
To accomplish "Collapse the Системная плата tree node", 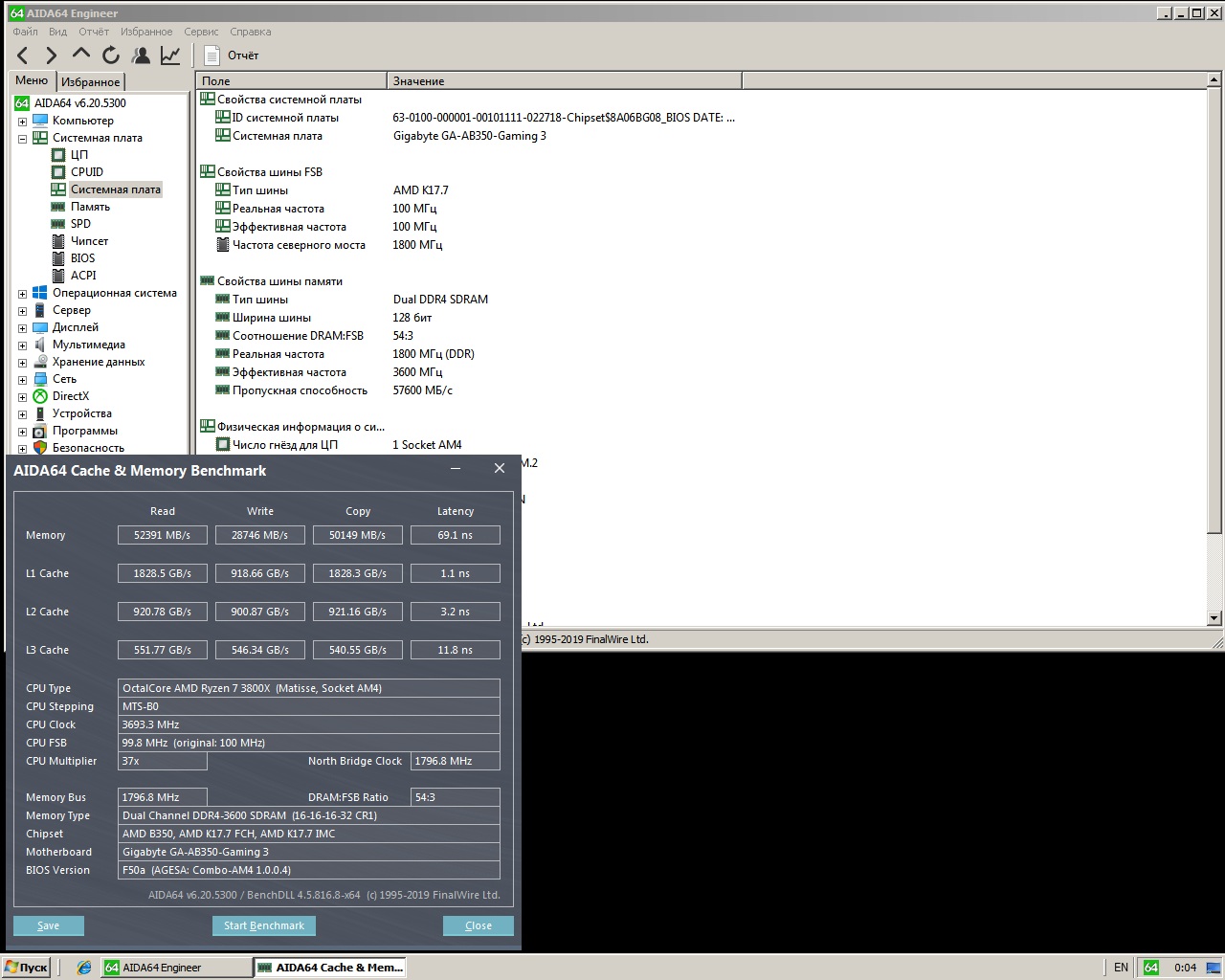I will (x=22, y=139).
